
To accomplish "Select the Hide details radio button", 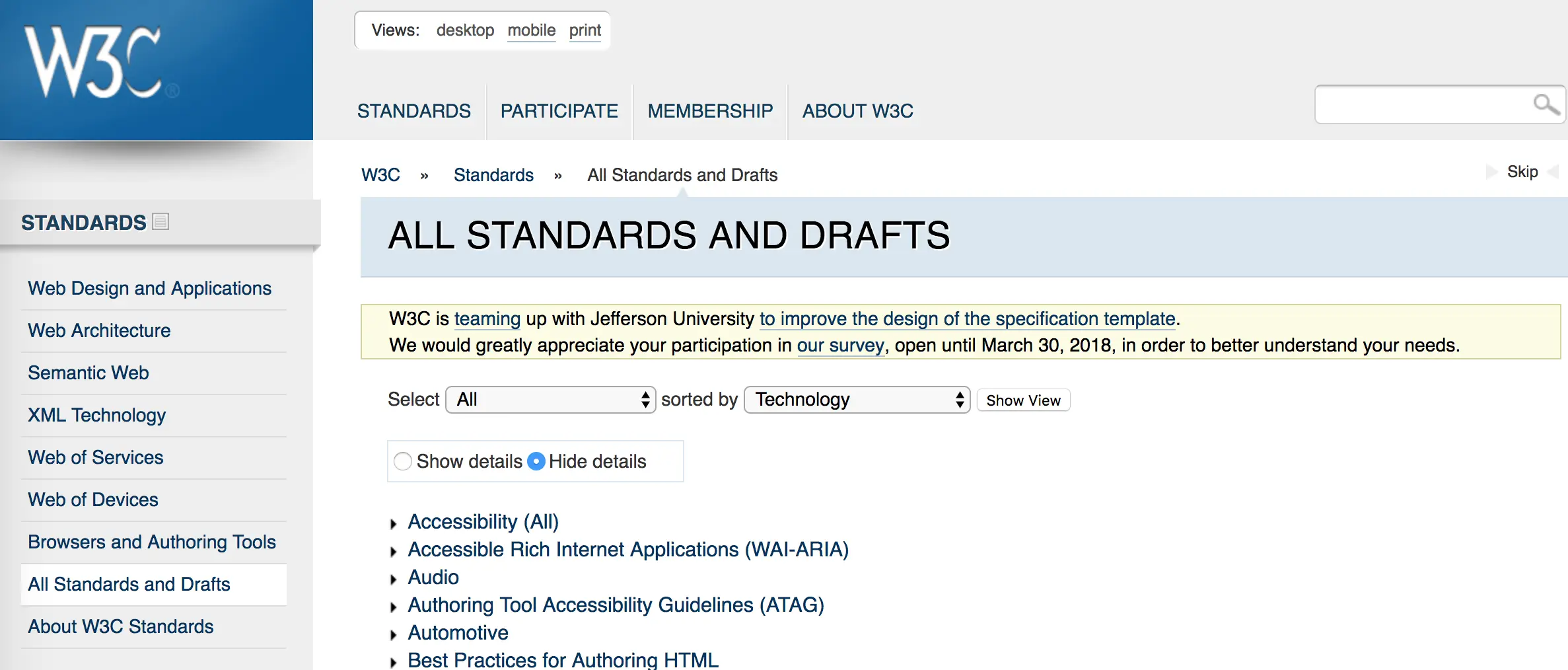I will click(x=536, y=461).
